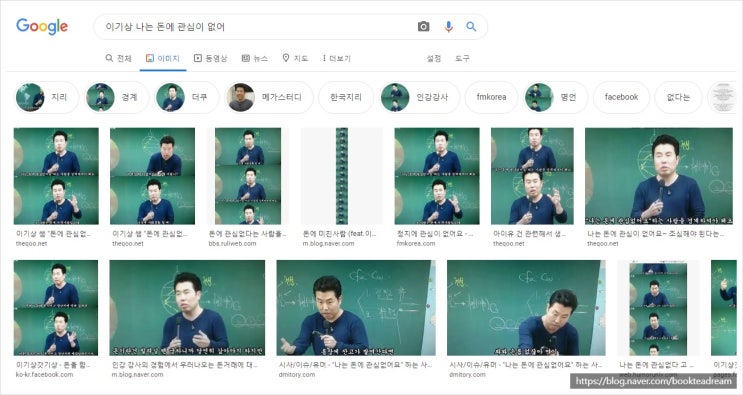Open search by image camera icon
This screenshot has height=395, width=743.
point(423,27)
